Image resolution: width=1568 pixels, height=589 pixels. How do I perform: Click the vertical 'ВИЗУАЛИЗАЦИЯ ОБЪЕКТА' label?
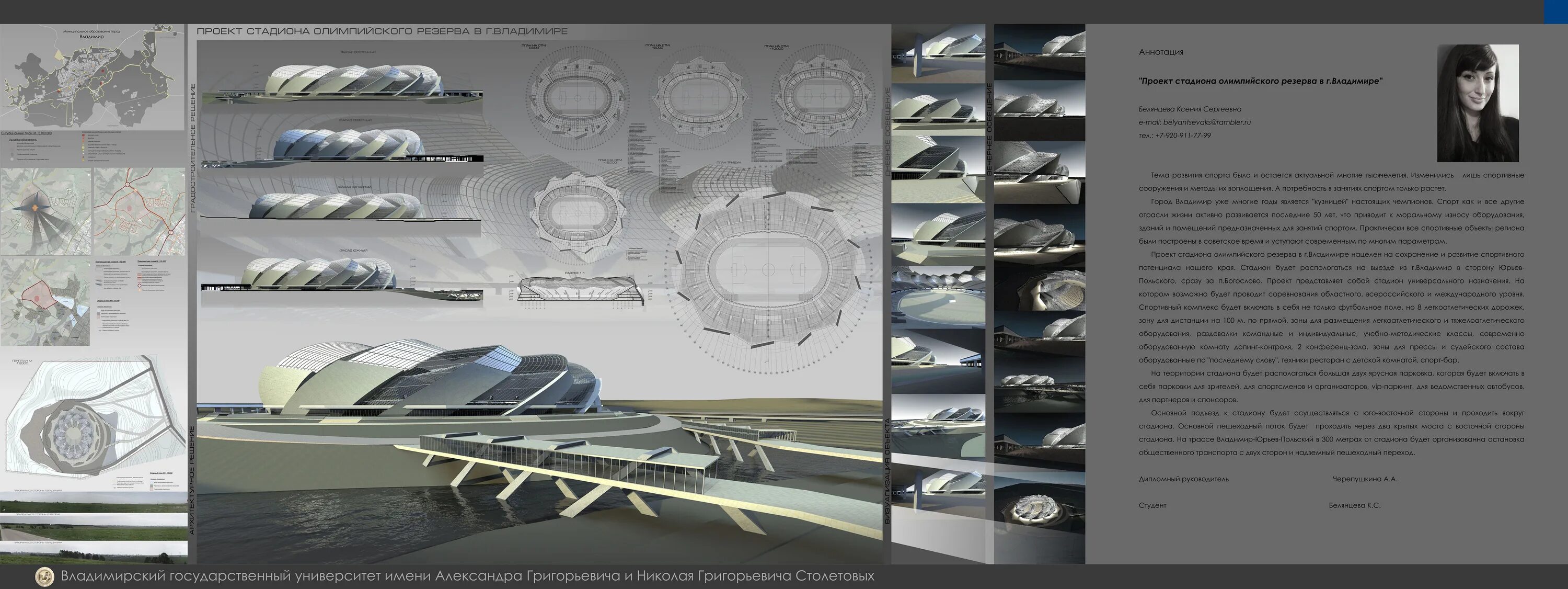tap(887, 471)
